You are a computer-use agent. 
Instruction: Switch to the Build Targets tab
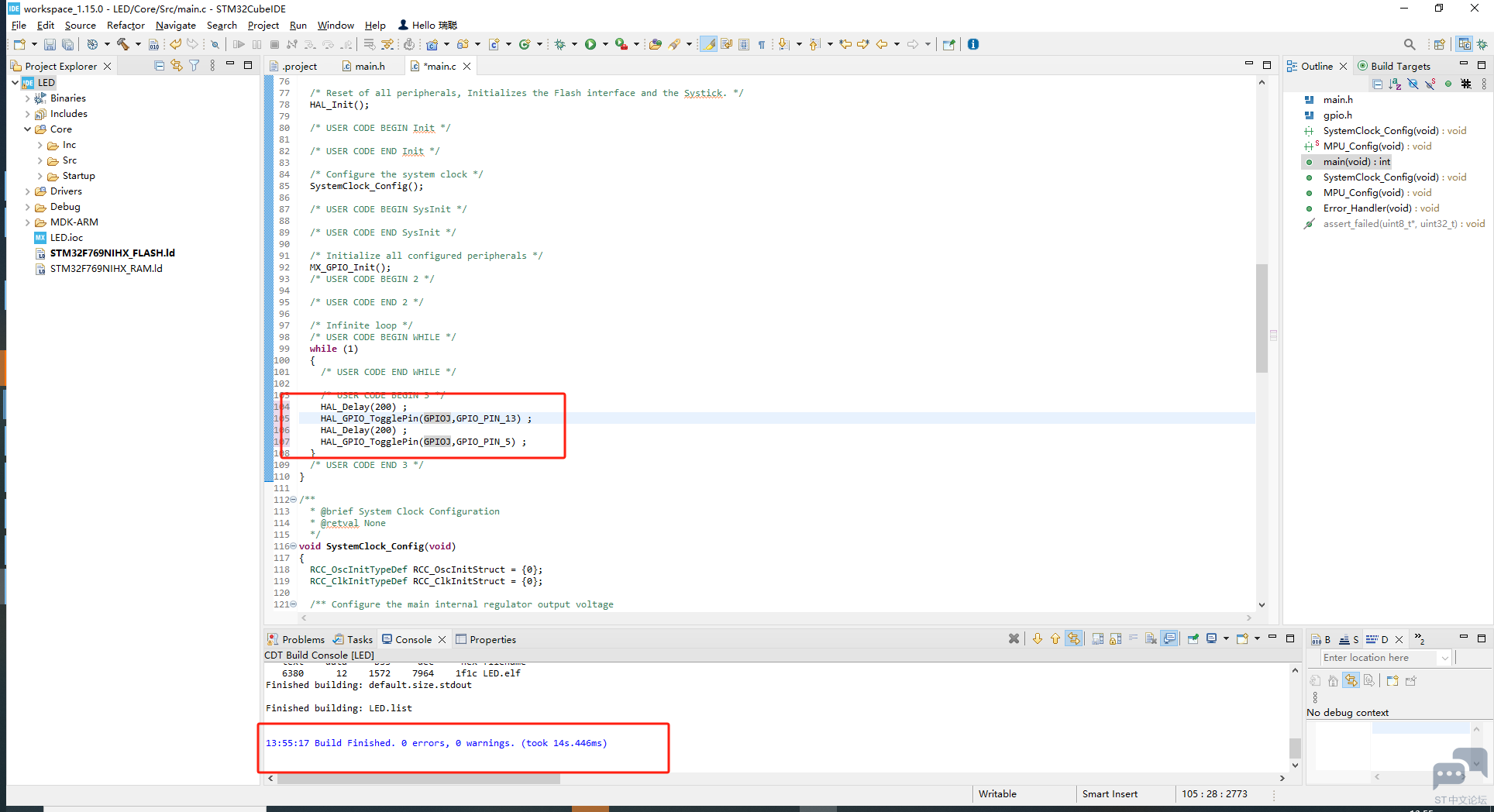pyautogui.click(x=1393, y=66)
